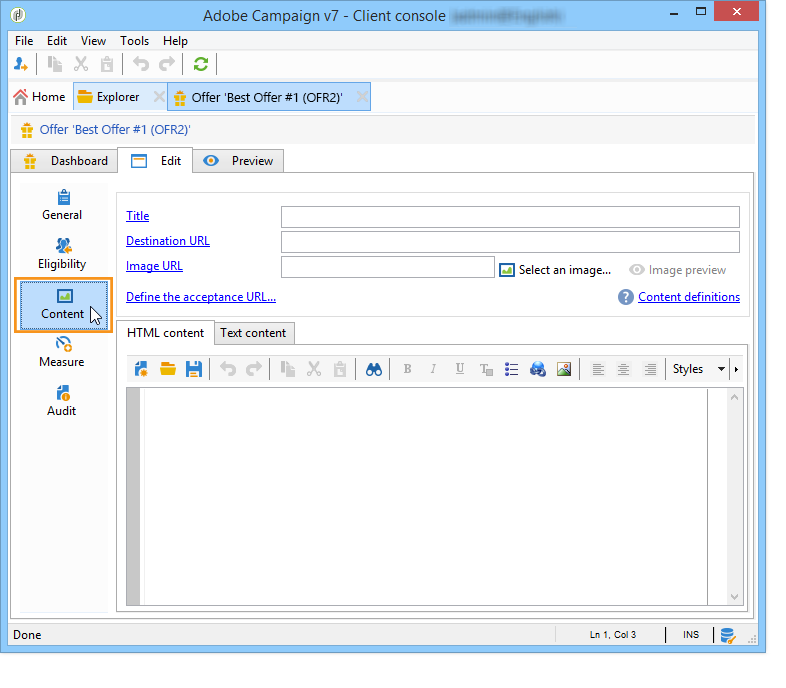Screen dimensions: 786x688
Task: Open the Measure section in the sidebar
Action: pos(62,352)
